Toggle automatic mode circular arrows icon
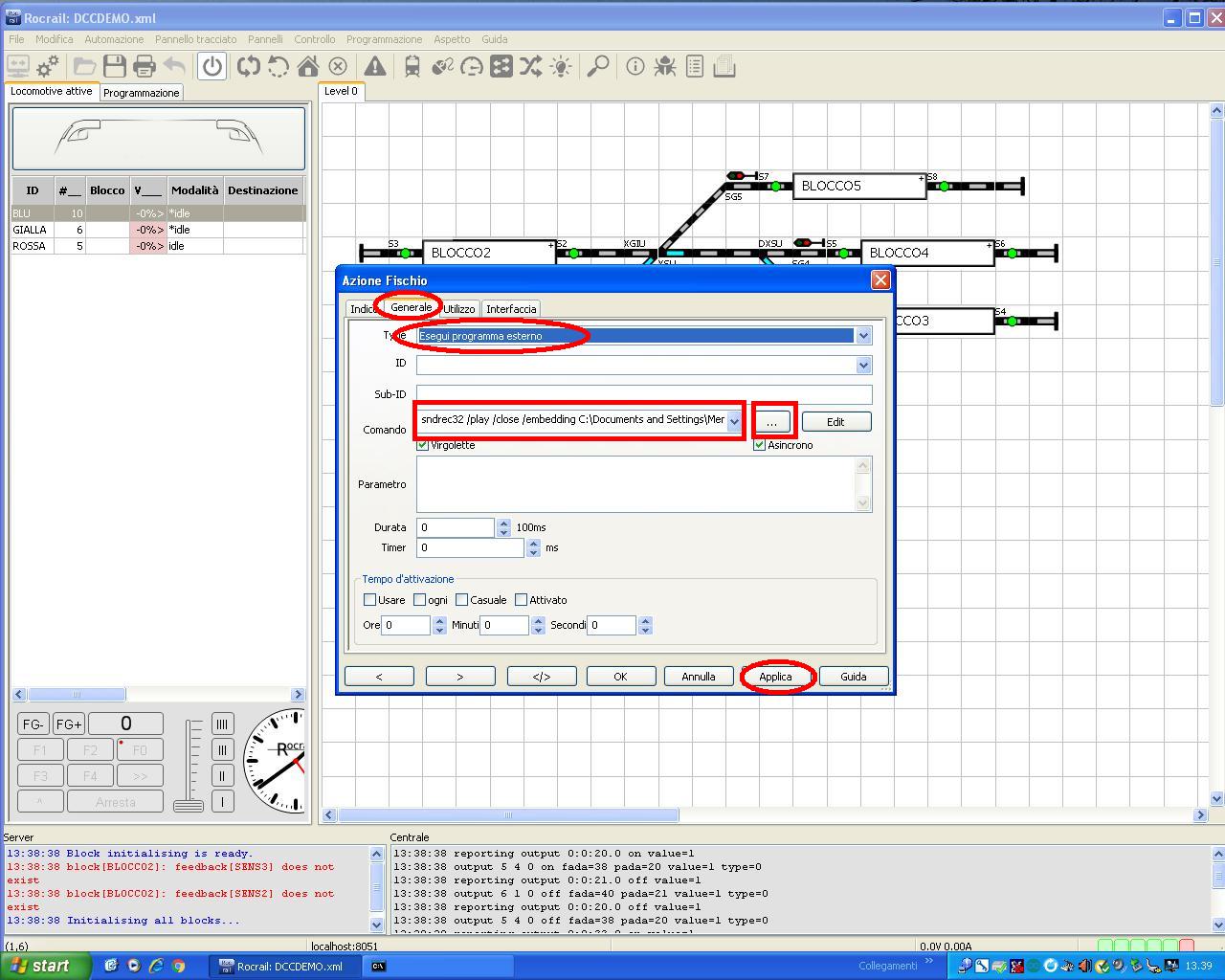 249,66
